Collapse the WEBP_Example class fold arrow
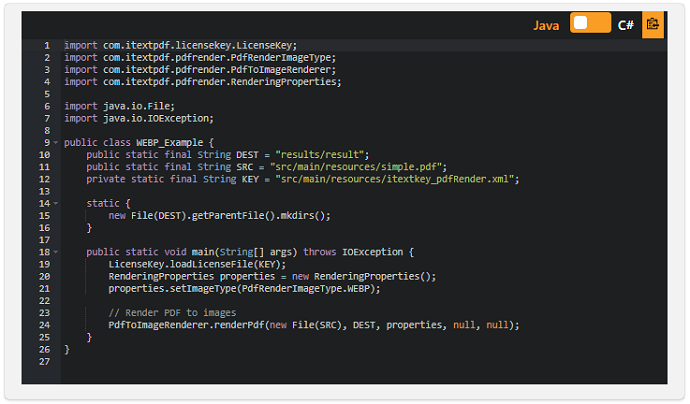This screenshot has width=690, height=404. pyautogui.click(x=56, y=143)
